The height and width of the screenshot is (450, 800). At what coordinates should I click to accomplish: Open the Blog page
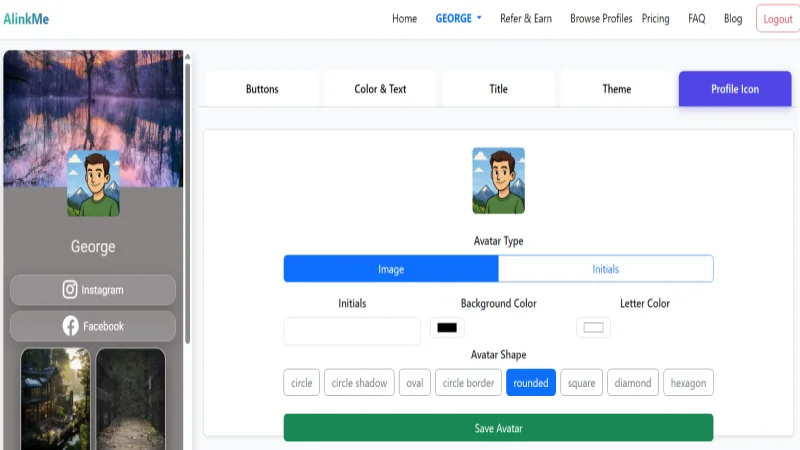pyautogui.click(x=733, y=19)
